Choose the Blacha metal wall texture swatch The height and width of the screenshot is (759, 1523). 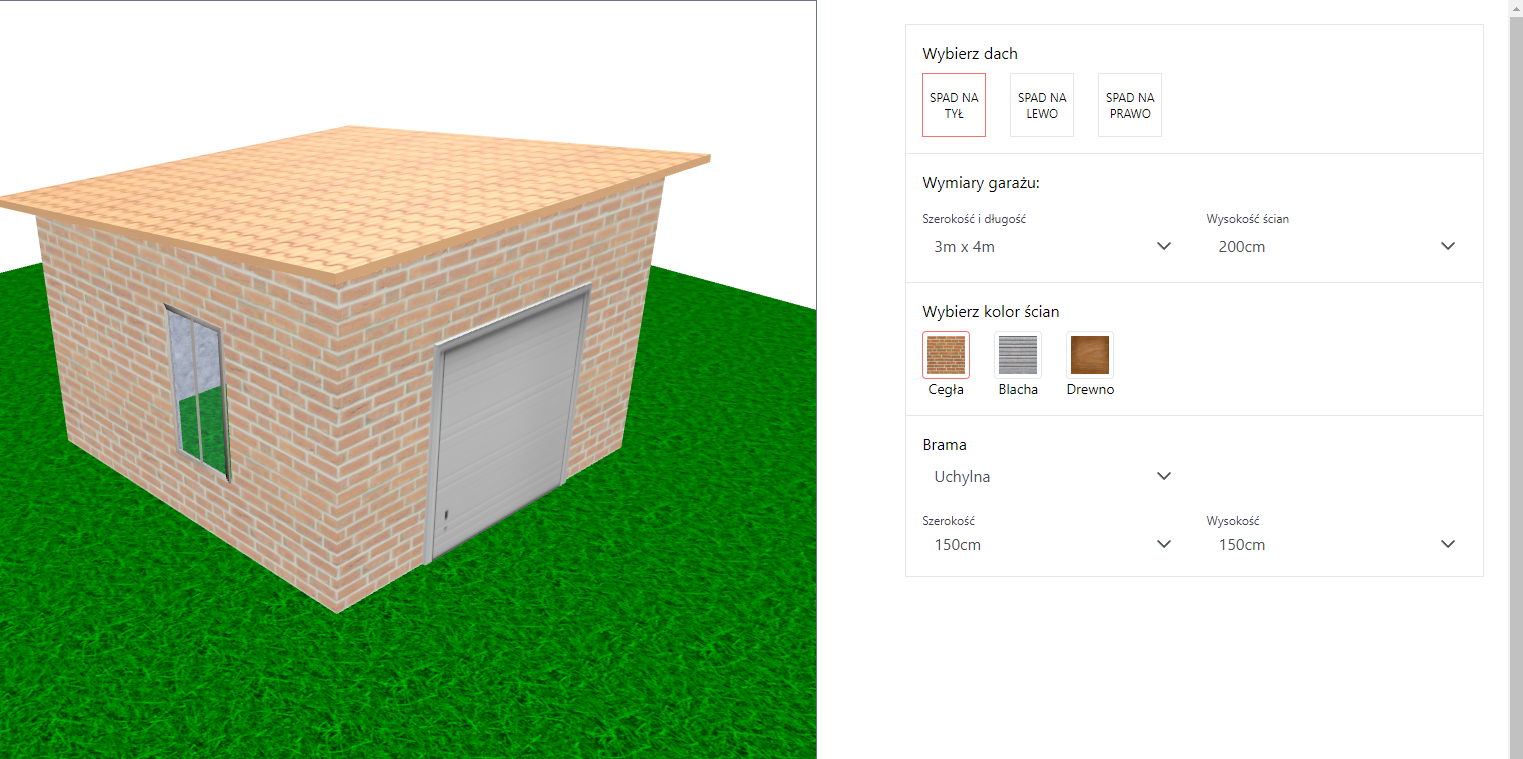pyautogui.click(x=1018, y=355)
